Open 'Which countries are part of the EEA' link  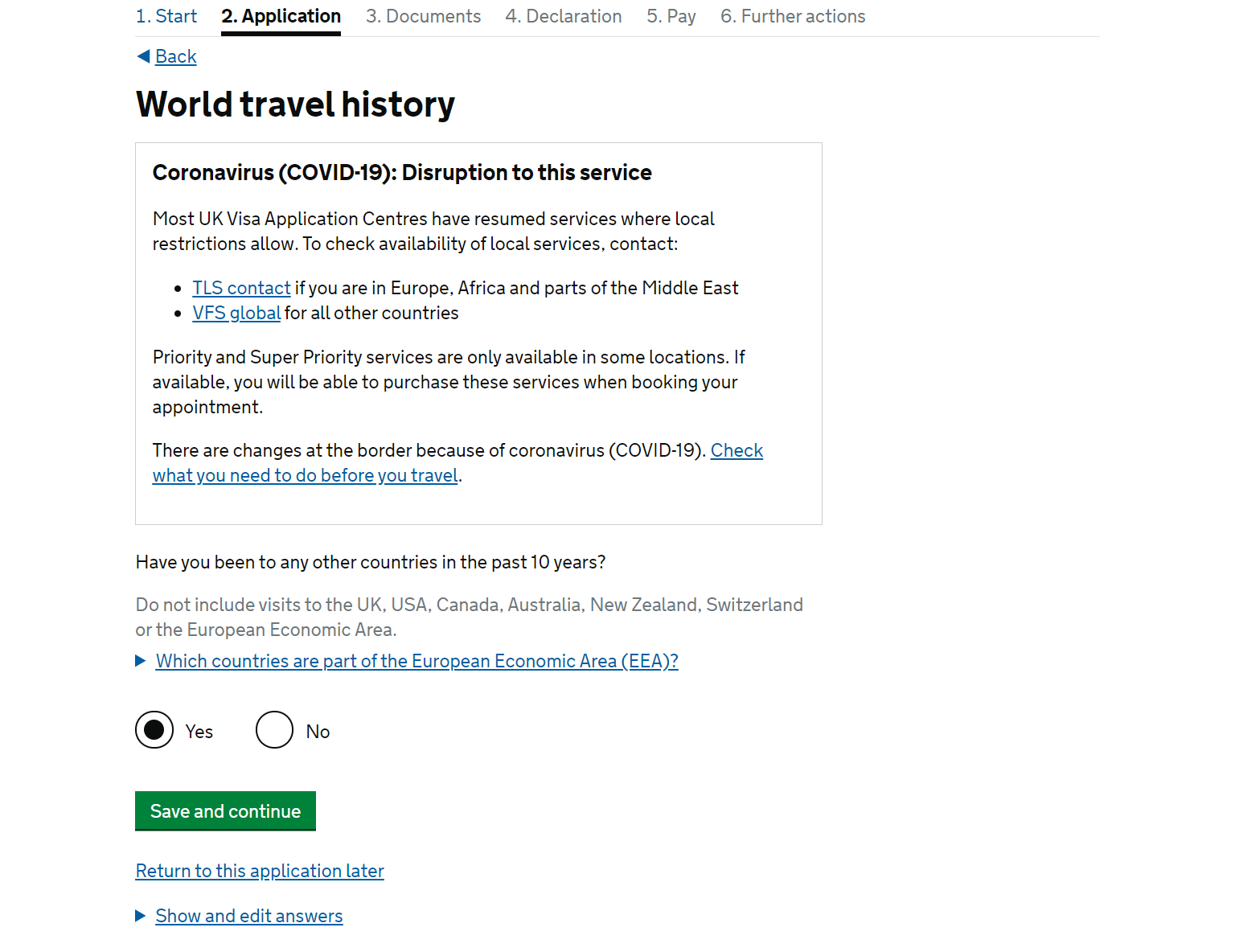click(x=417, y=661)
